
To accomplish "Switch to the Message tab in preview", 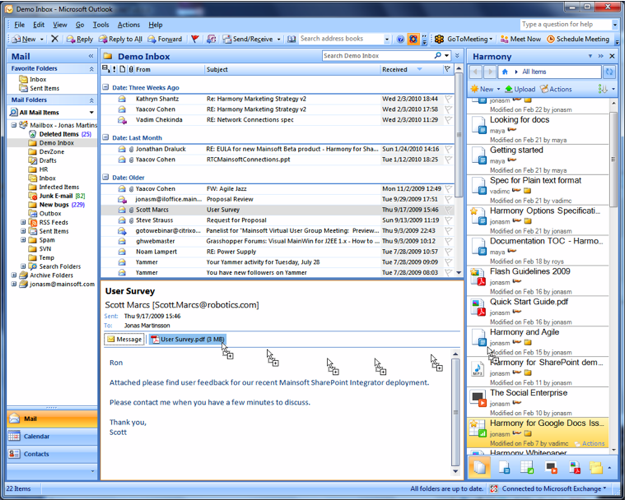I will (124, 339).
